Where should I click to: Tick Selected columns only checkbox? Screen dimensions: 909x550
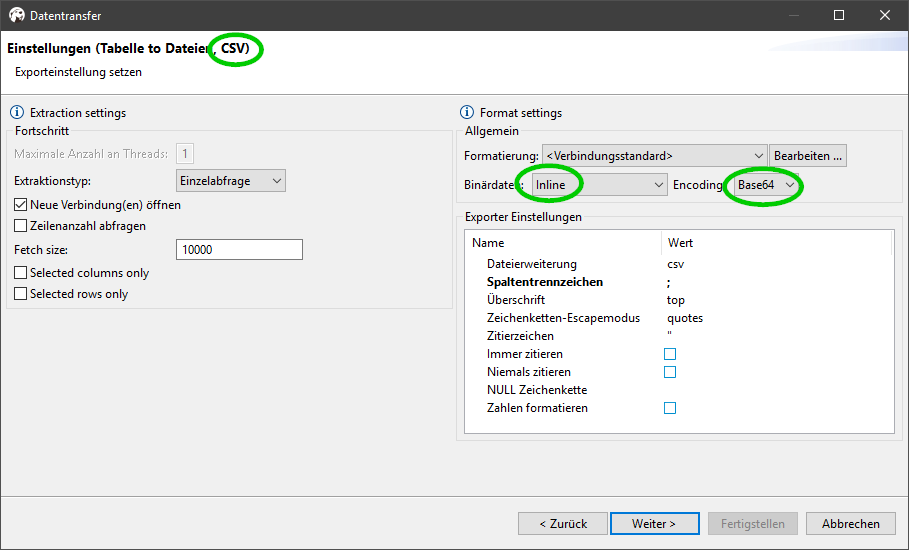point(20,272)
